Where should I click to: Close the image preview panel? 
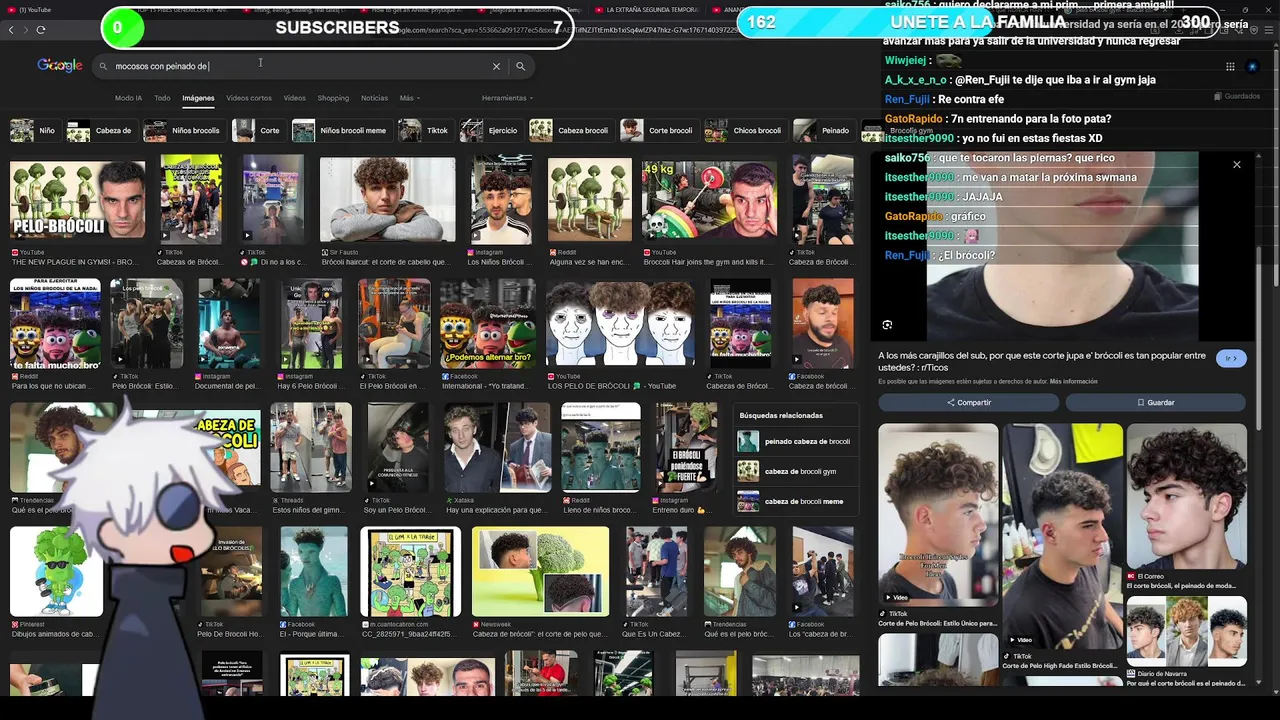1237,165
